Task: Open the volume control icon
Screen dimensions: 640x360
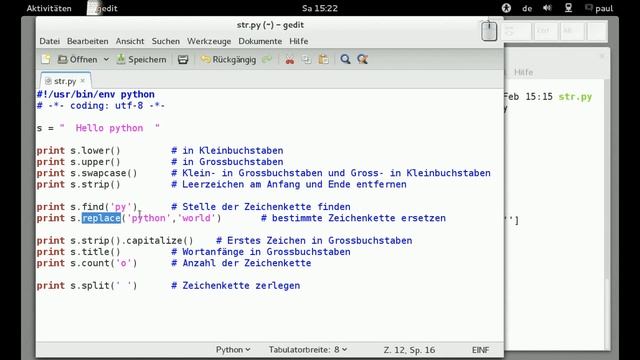Action: point(547,8)
